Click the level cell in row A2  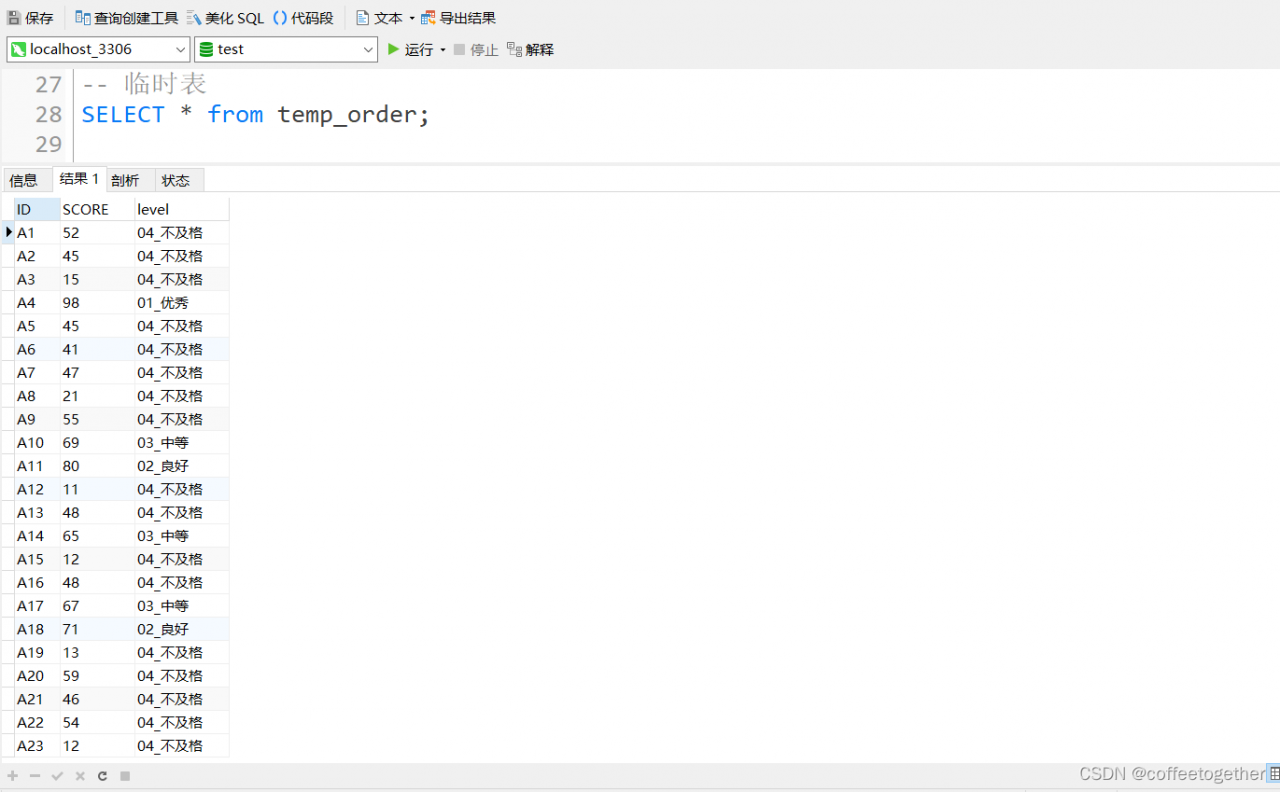[182, 256]
